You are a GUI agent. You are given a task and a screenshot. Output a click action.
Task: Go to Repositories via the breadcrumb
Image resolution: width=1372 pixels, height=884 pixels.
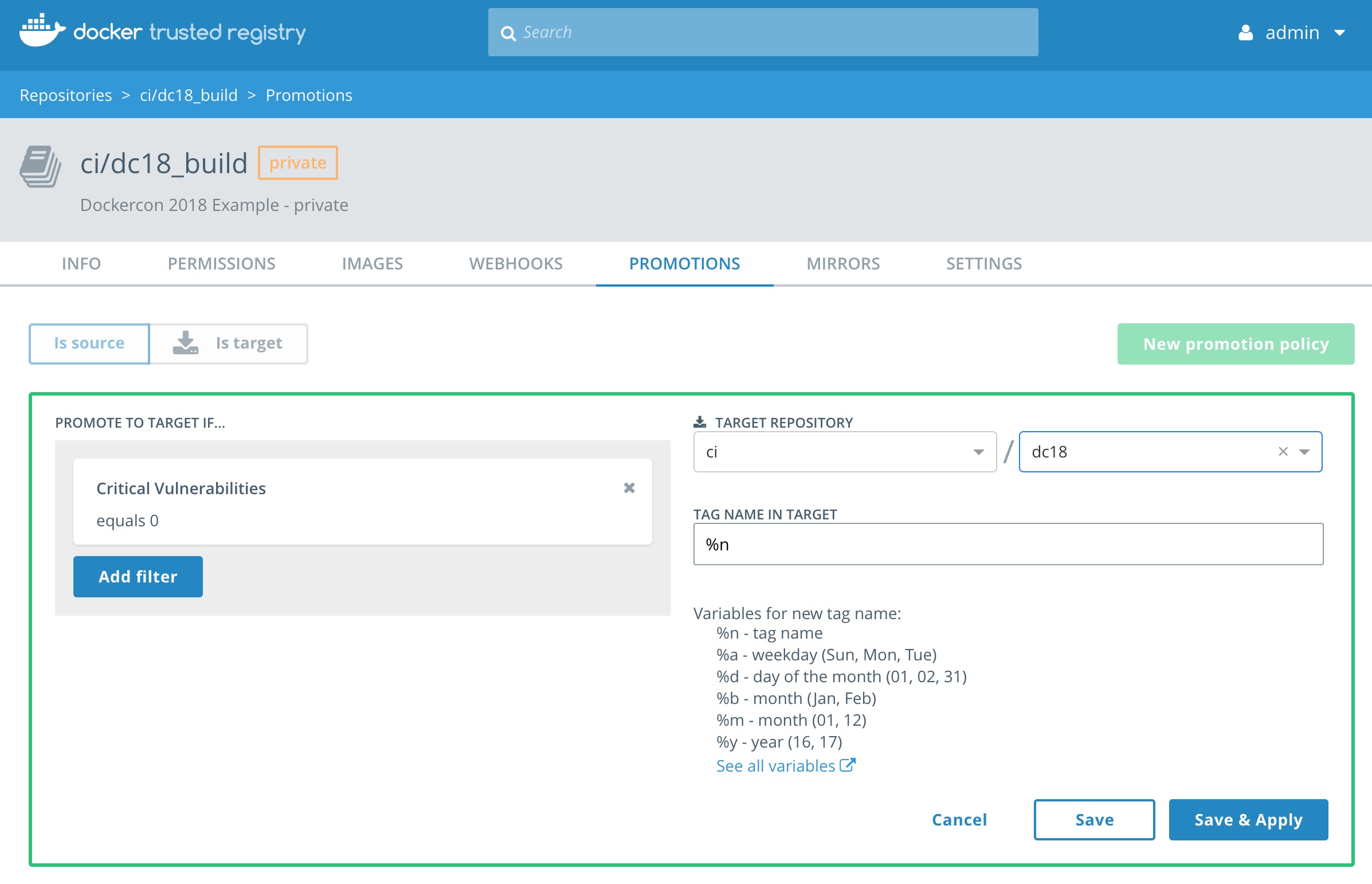coord(65,95)
